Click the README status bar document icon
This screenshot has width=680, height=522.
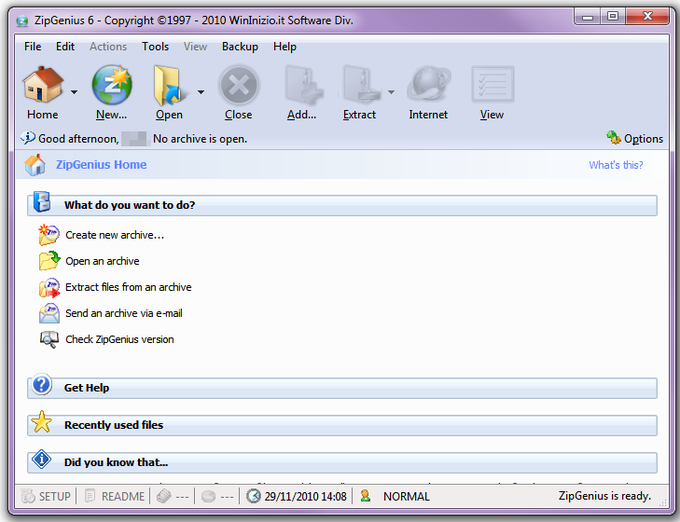[x=90, y=496]
